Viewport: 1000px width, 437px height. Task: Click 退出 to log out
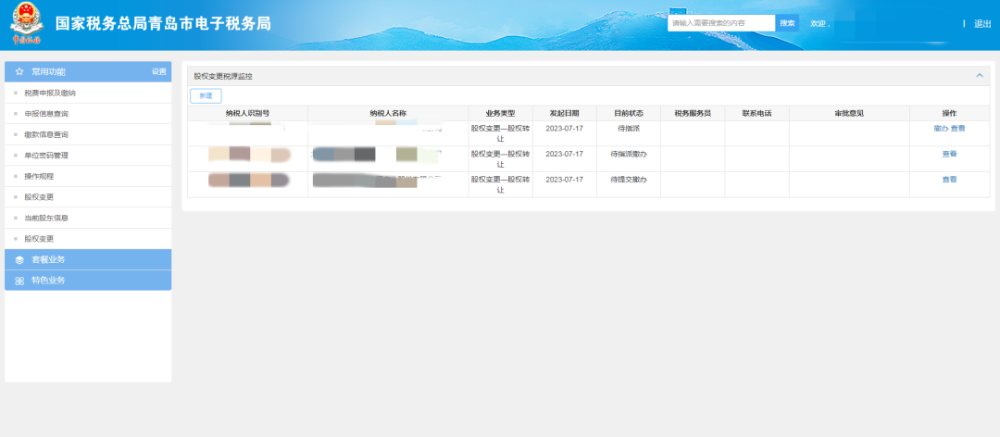(x=982, y=24)
